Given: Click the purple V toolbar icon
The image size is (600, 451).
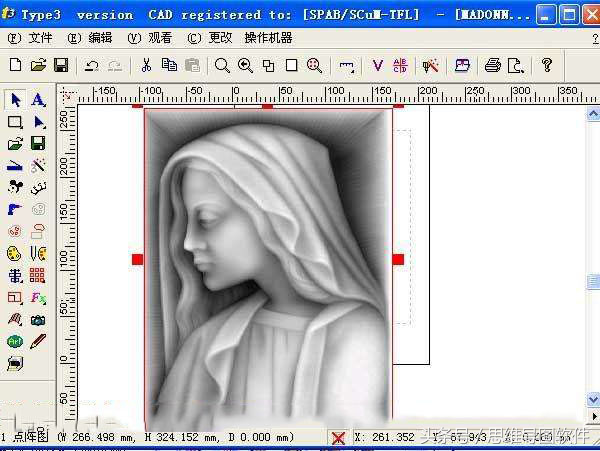Looking at the screenshot, I should point(378,65).
